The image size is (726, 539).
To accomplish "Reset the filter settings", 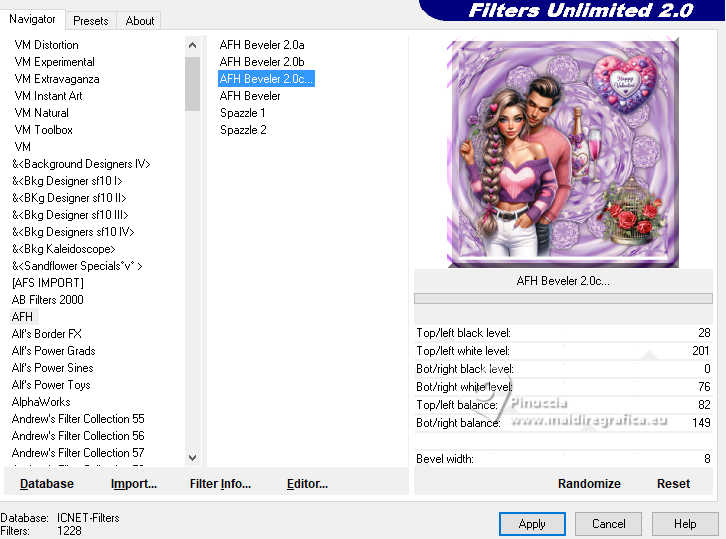I will click(x=673, y=484).
